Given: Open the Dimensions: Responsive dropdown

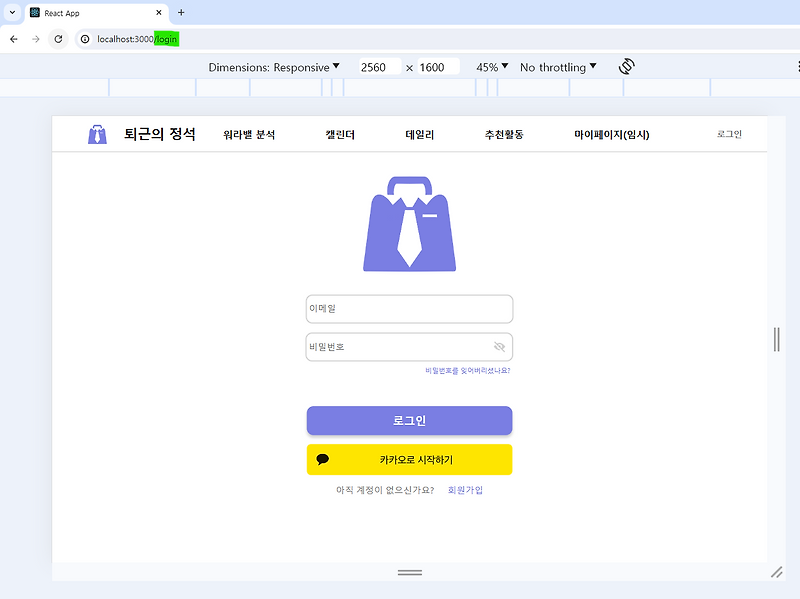Looking at the screenshot, I should pos(278,66).
